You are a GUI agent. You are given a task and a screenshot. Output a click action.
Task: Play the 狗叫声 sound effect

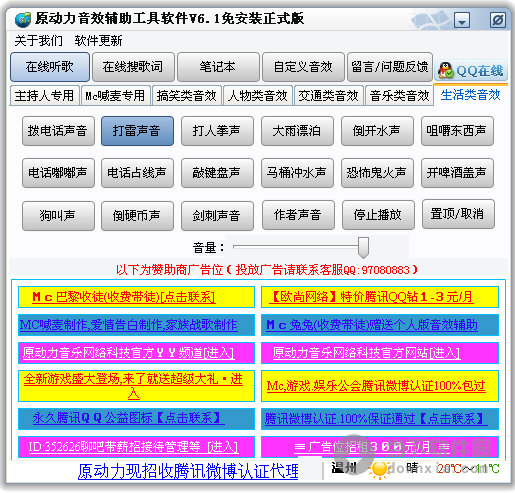(x=58, y=216)
